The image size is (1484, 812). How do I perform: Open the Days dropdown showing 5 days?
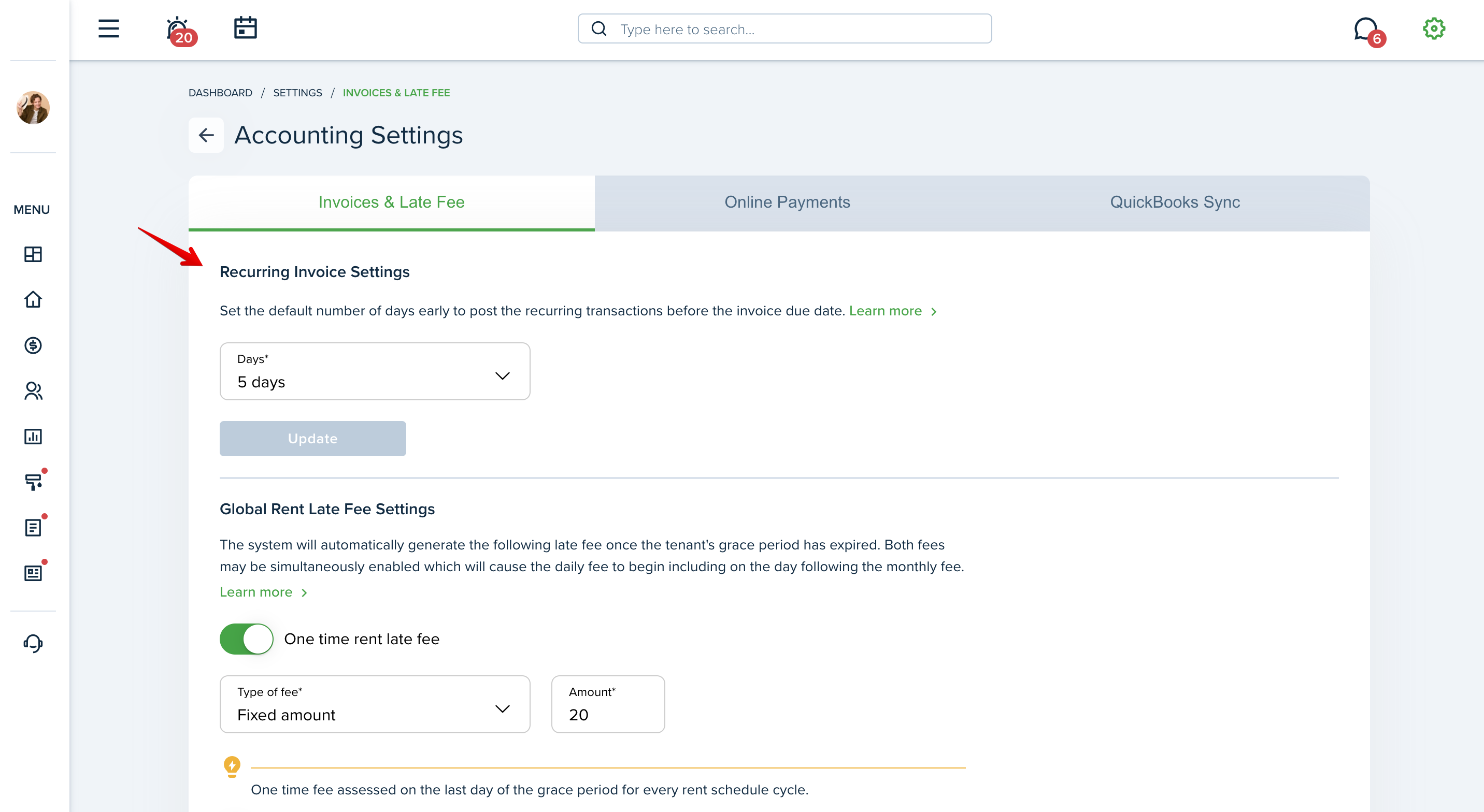coord(375,371)
